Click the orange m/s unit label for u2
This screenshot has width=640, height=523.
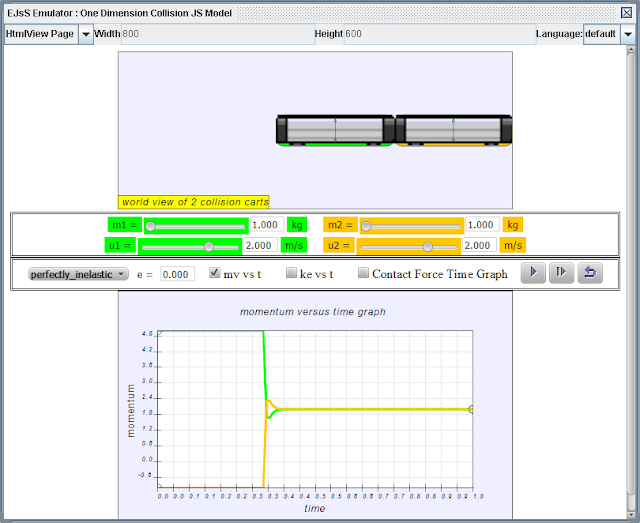pos(513,245)
